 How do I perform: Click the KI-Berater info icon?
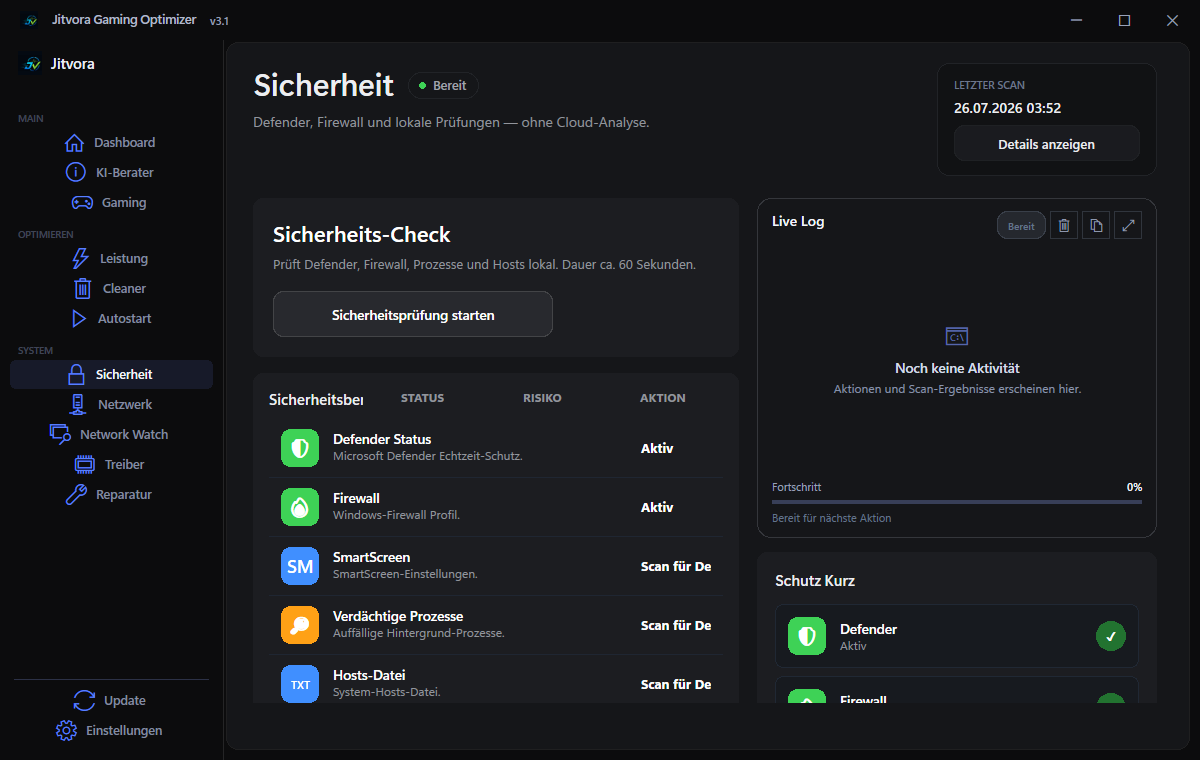click(x=76, y=172)
